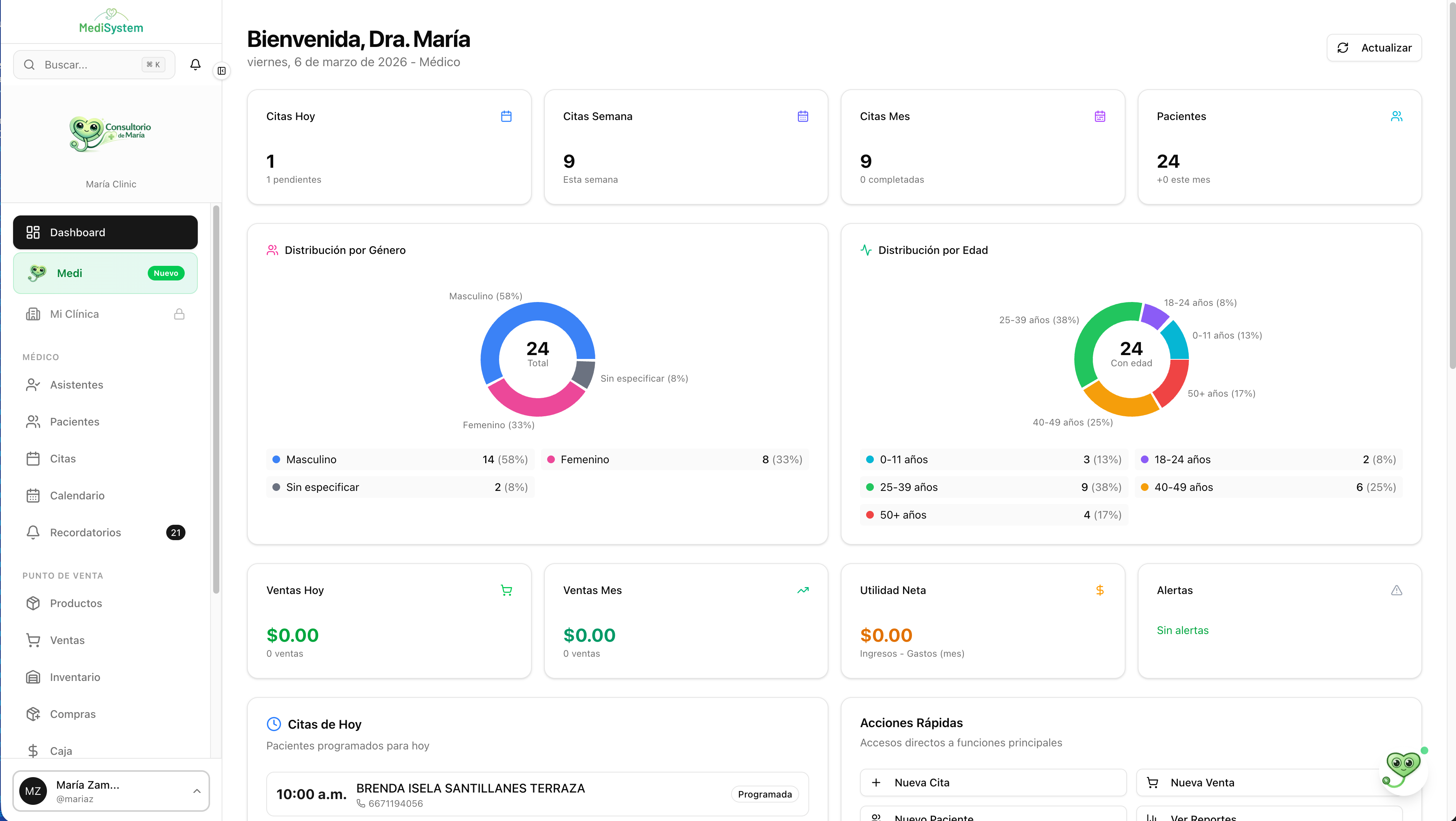Open the Calendario page

pyautogui.click(x=105, y=496)
